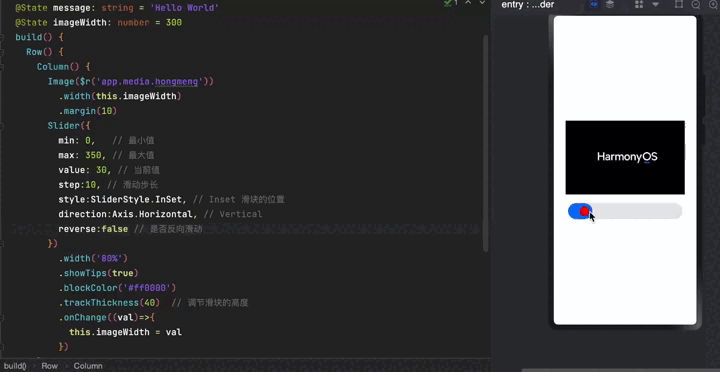Image resolution: width=720 pixels, height=372 pixels.
Task: Go to previous highlighted problem arrow
Action: (468, 3)
